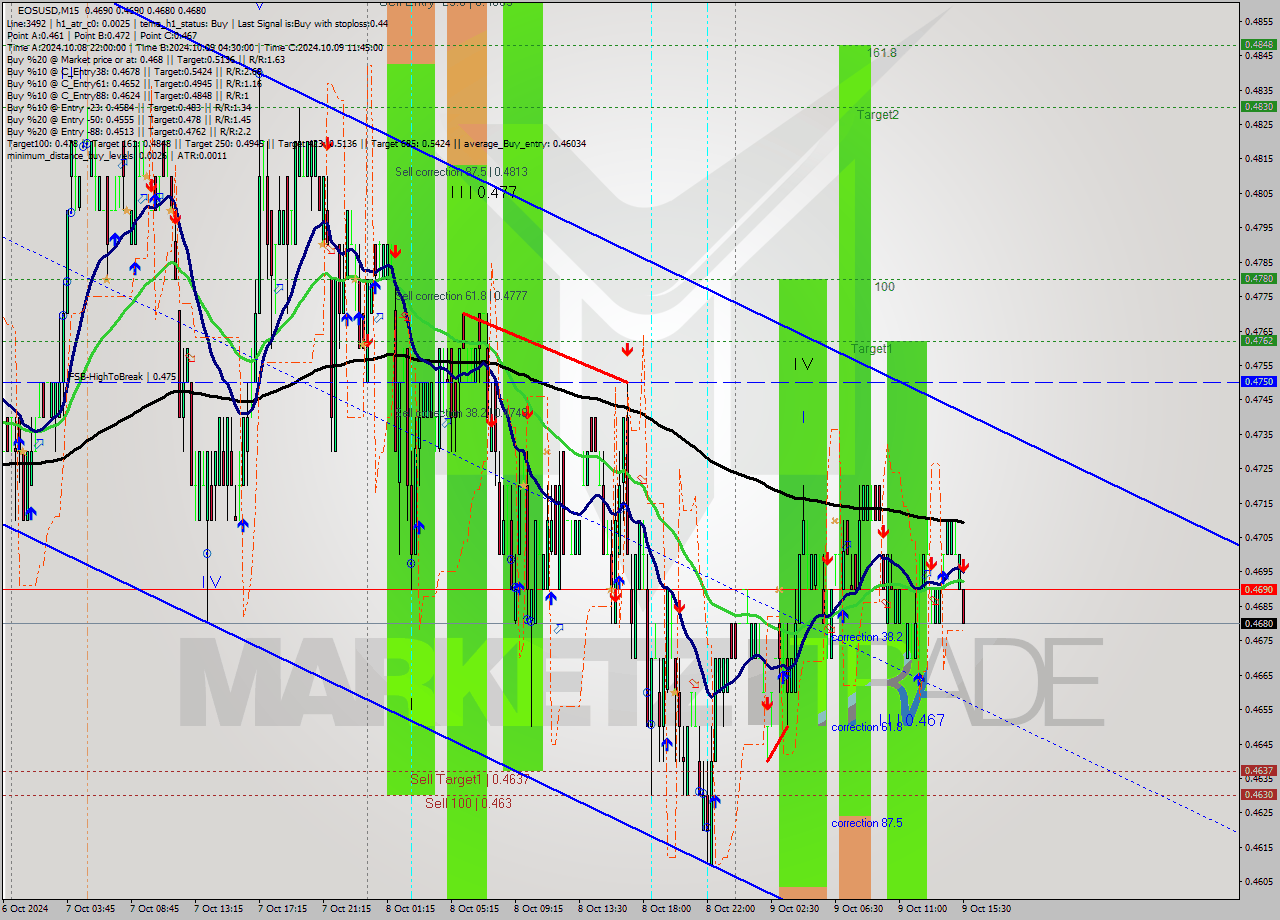Select the green 0.4830 price tag
Image resolution: width=1280 pixels, height=920 pixels.
(1257, 106)
